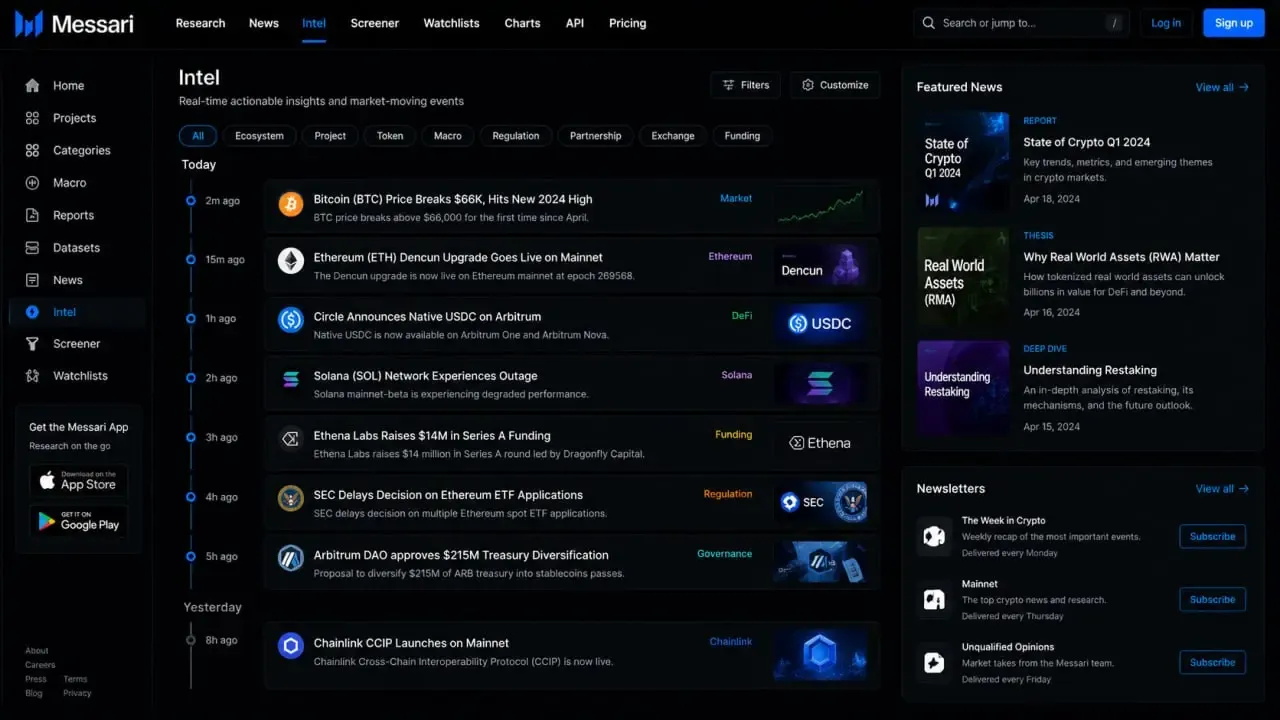
Task: Open the Research top menu
Action: [x=200, y=23]
